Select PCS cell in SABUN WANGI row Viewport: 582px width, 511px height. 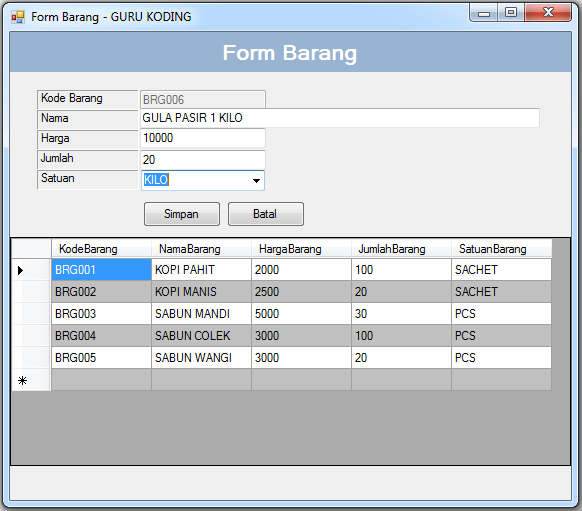tap(501, 357)
